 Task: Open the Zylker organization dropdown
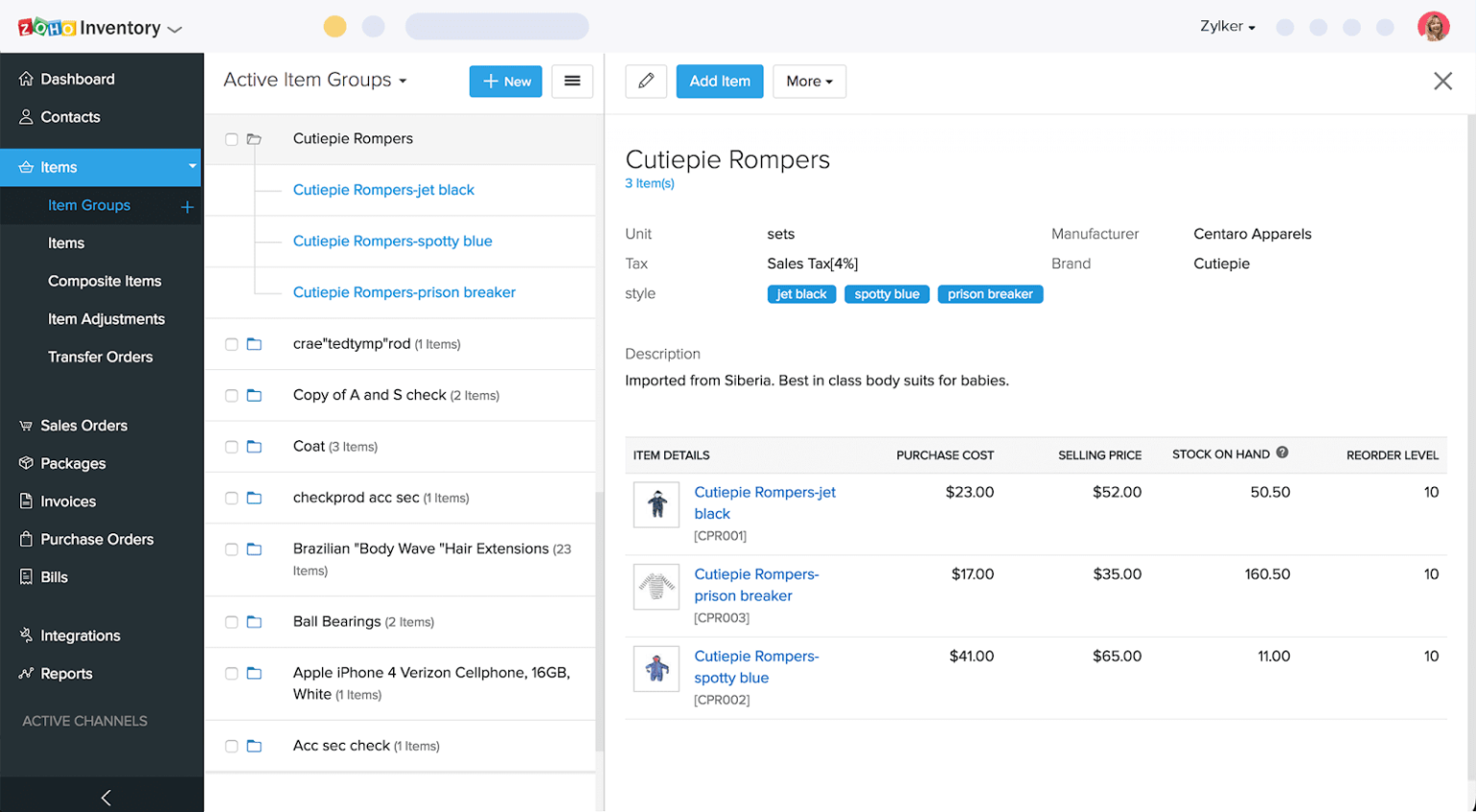(x=1227, y=26)
